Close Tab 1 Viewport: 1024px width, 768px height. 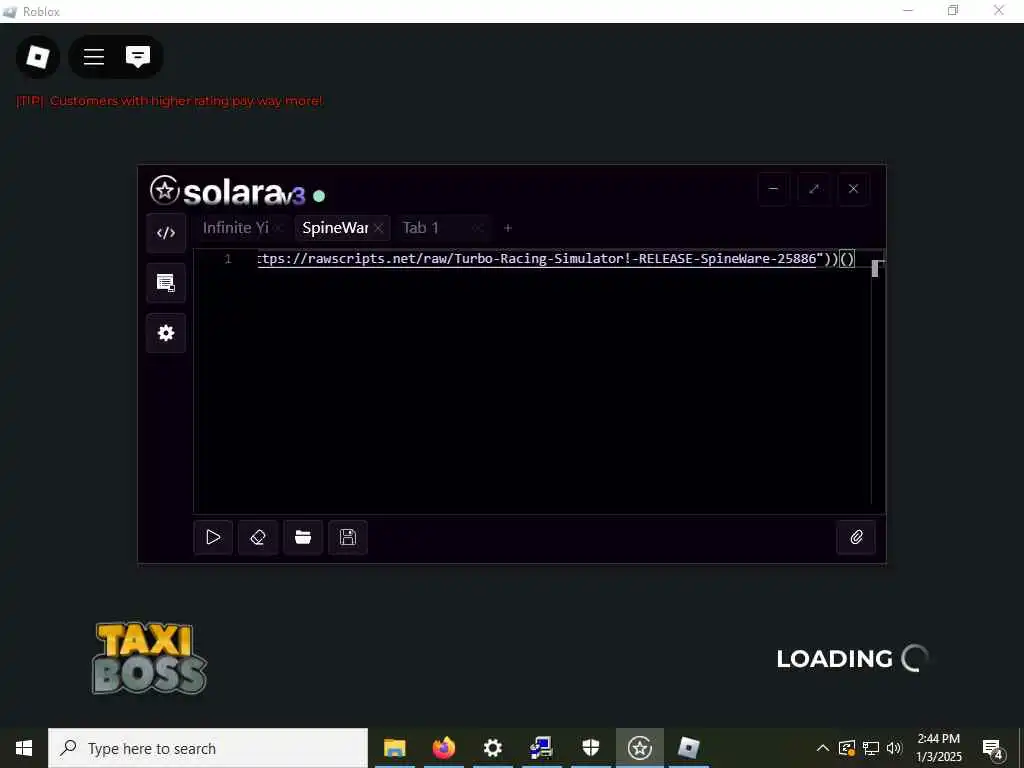(x=478, y=228)
